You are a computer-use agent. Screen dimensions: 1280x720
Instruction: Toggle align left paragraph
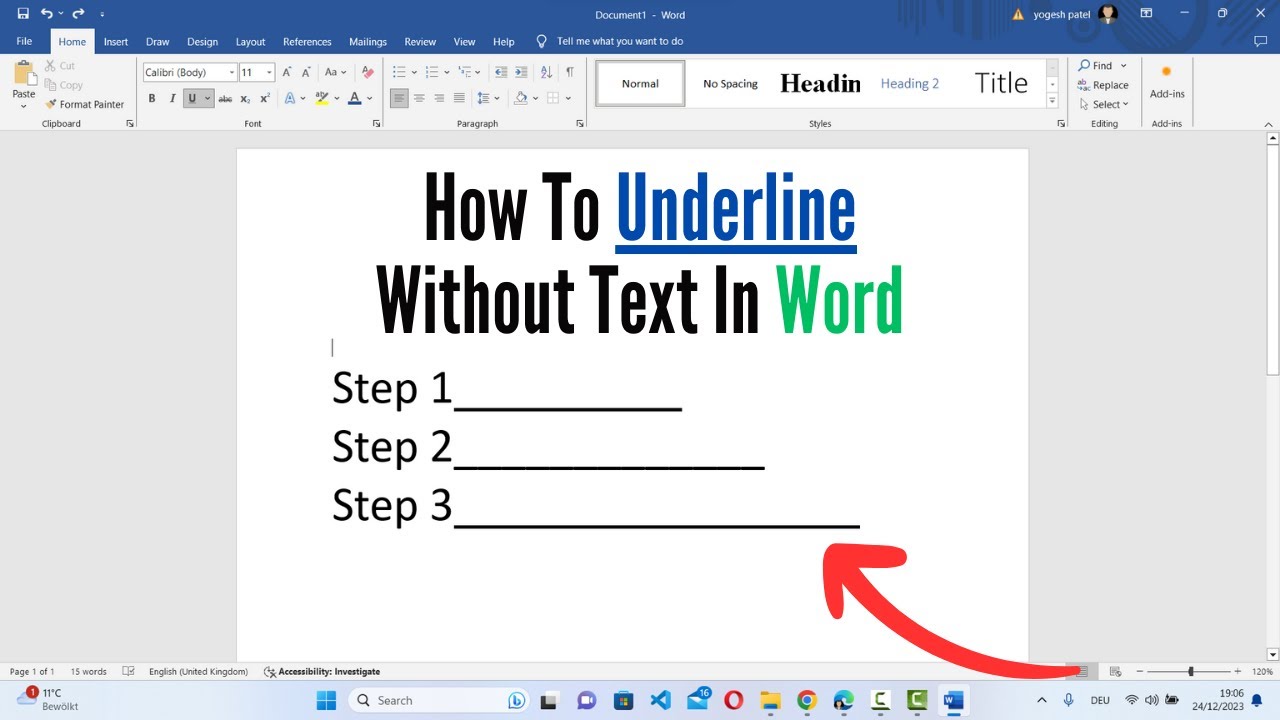tap(399, 98)
